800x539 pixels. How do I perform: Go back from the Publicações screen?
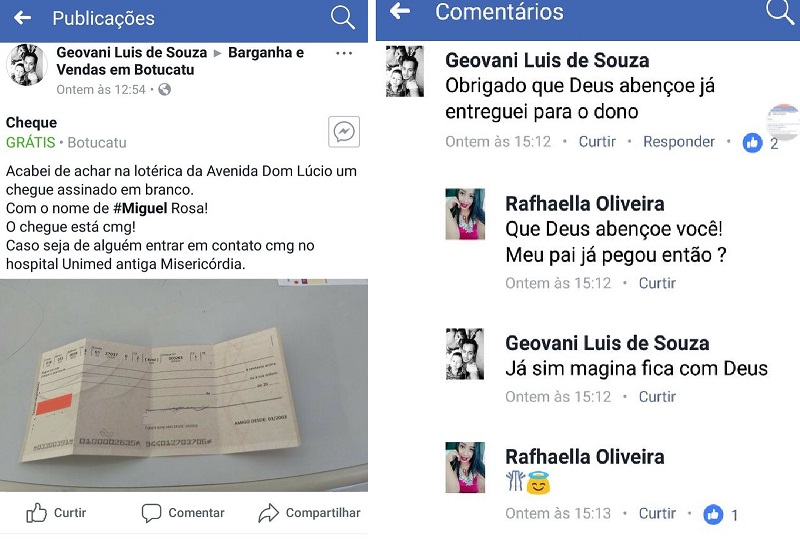click(22, 18)
